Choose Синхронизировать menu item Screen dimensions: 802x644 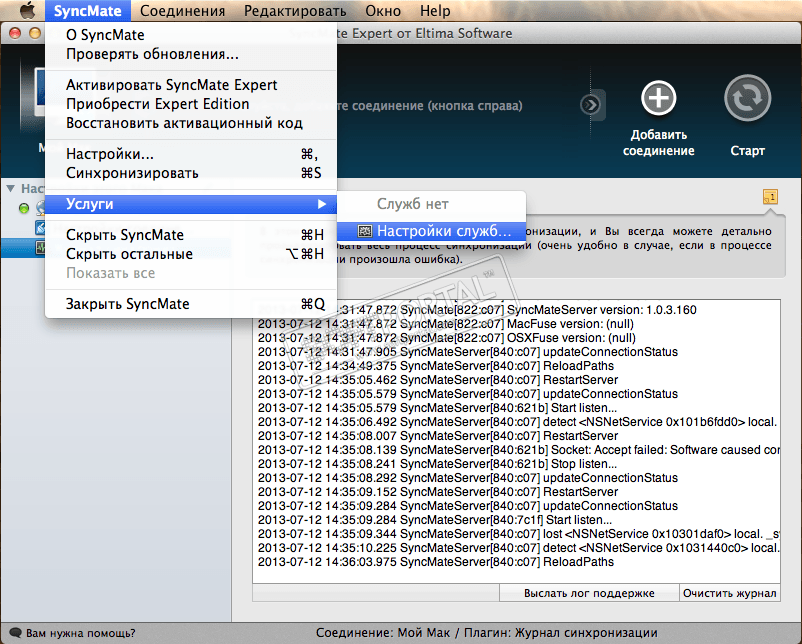[191, 173]
